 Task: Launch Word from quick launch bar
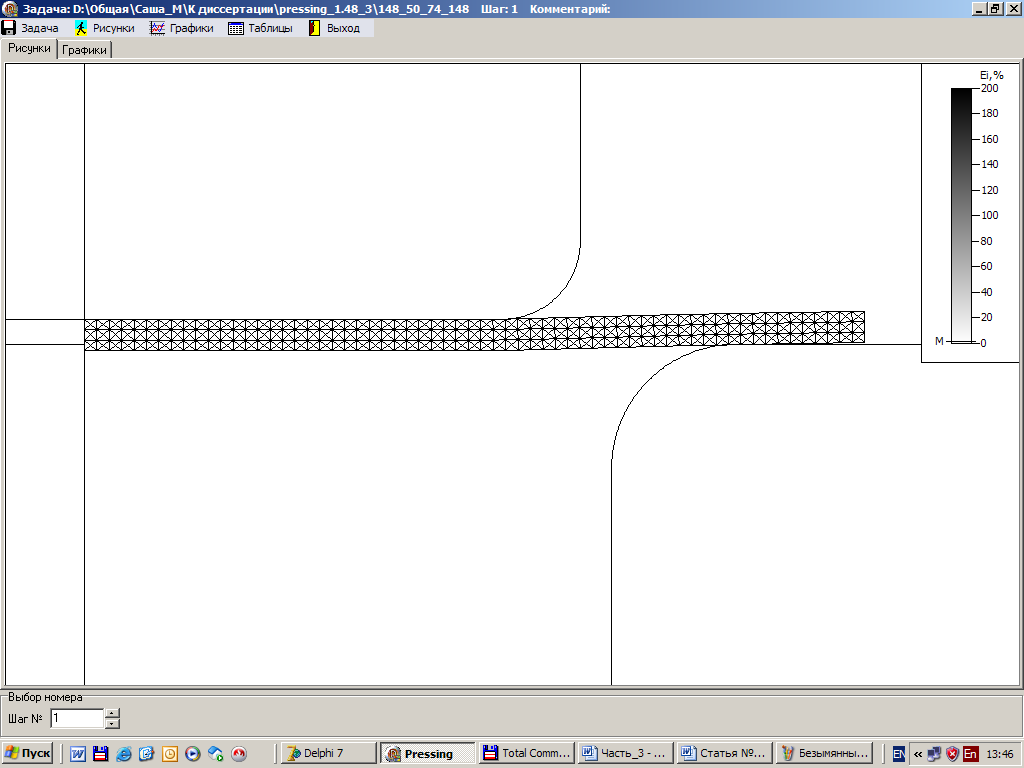(x=78, y=753)
